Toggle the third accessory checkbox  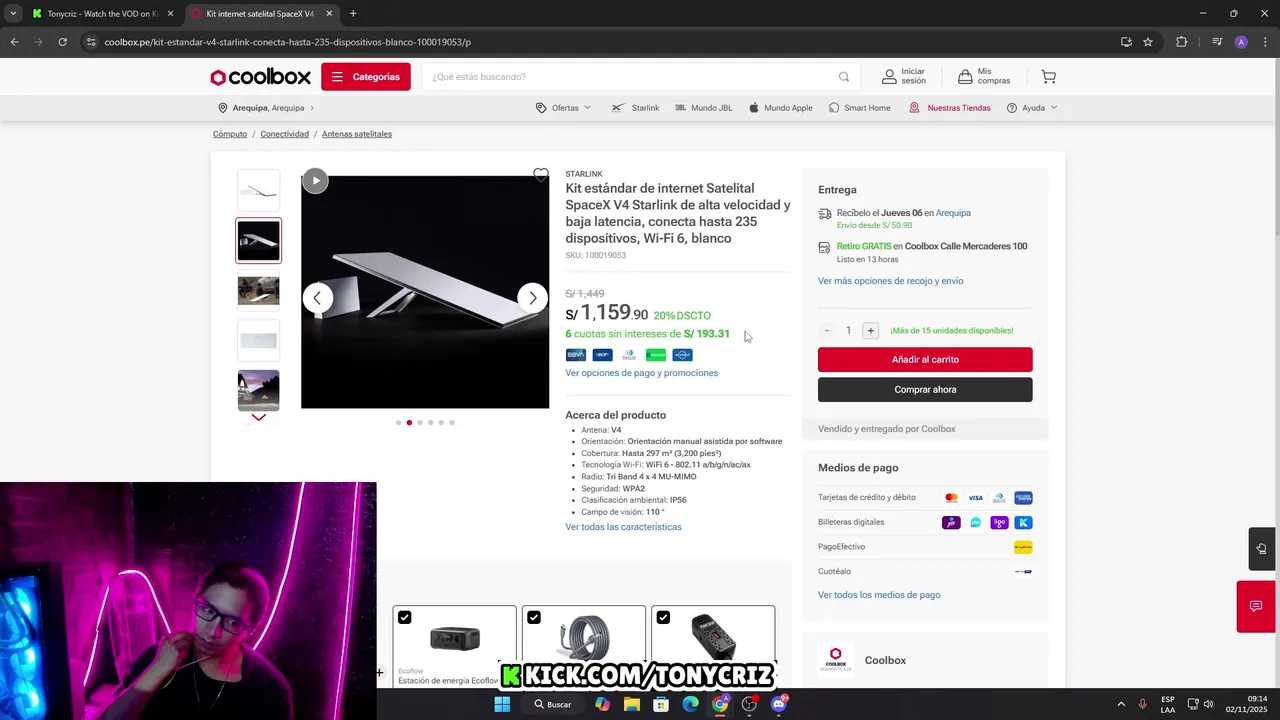pos(663,618)
